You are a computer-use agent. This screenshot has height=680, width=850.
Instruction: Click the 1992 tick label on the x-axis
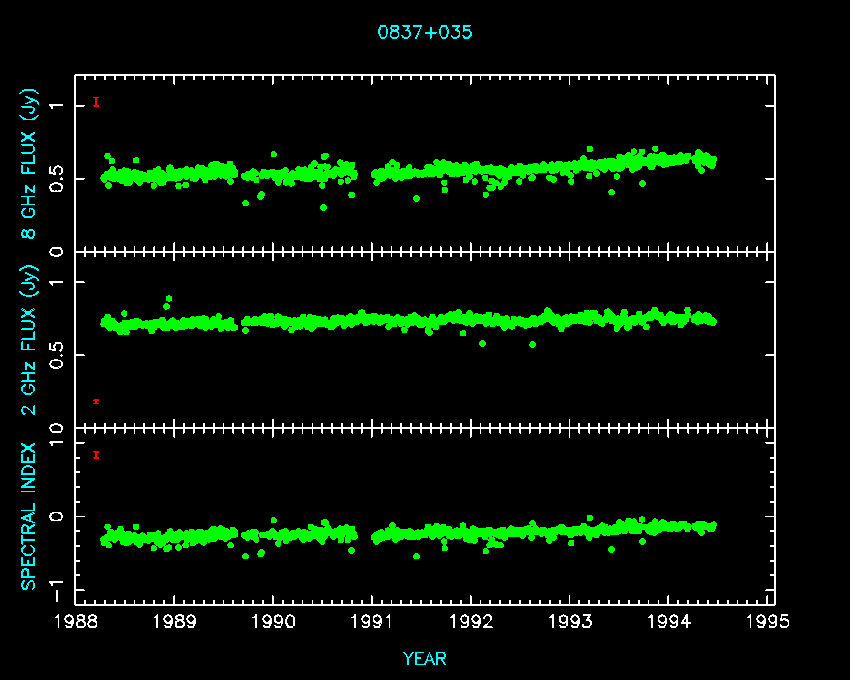point(472,622)
